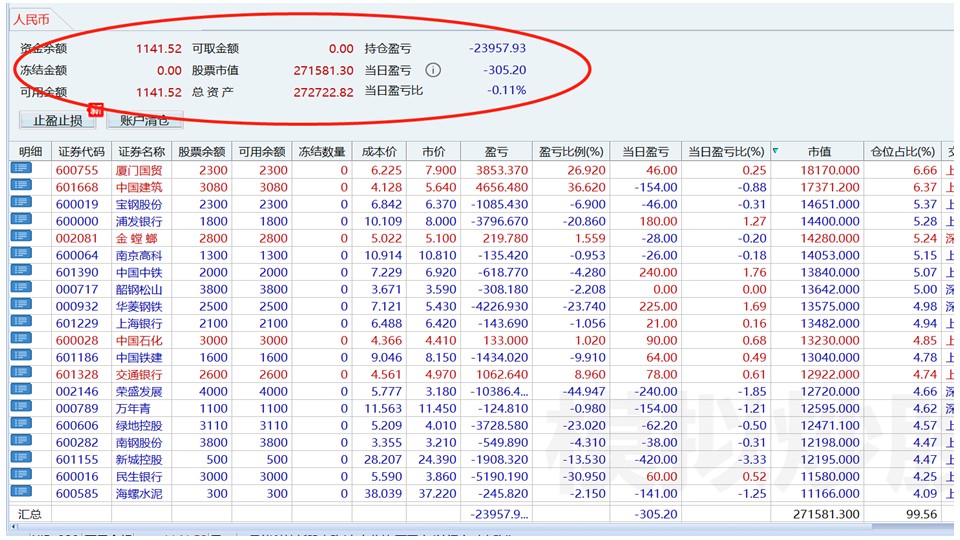Sort by 可用余额 column header

[x=261, y=152]
